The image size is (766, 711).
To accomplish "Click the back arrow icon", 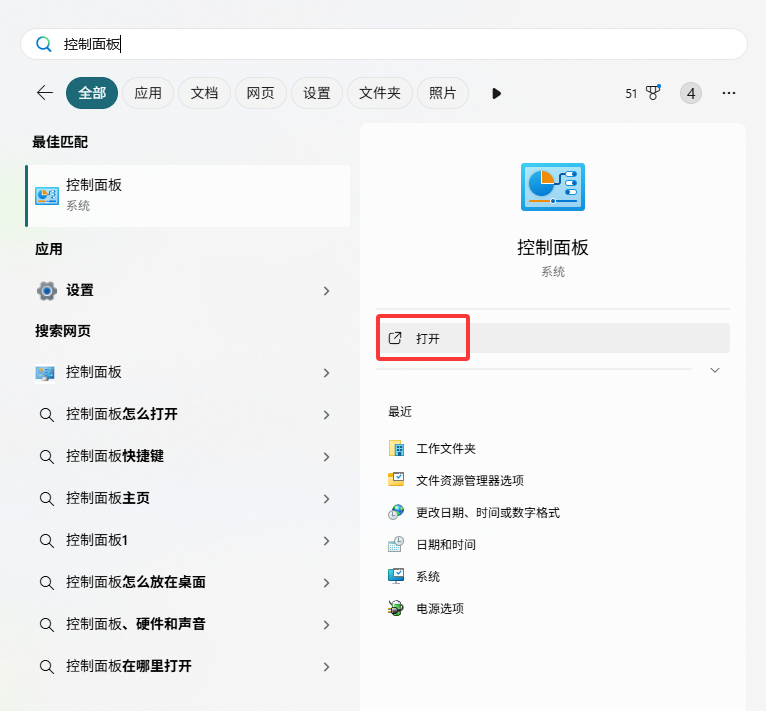I will [44, 93].
